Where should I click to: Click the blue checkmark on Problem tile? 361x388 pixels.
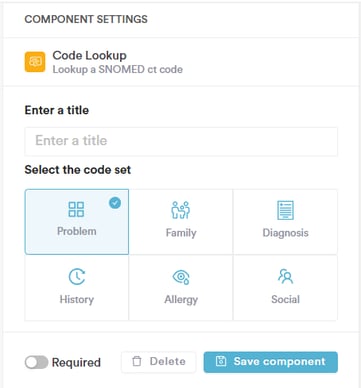(x=115, y=203)
